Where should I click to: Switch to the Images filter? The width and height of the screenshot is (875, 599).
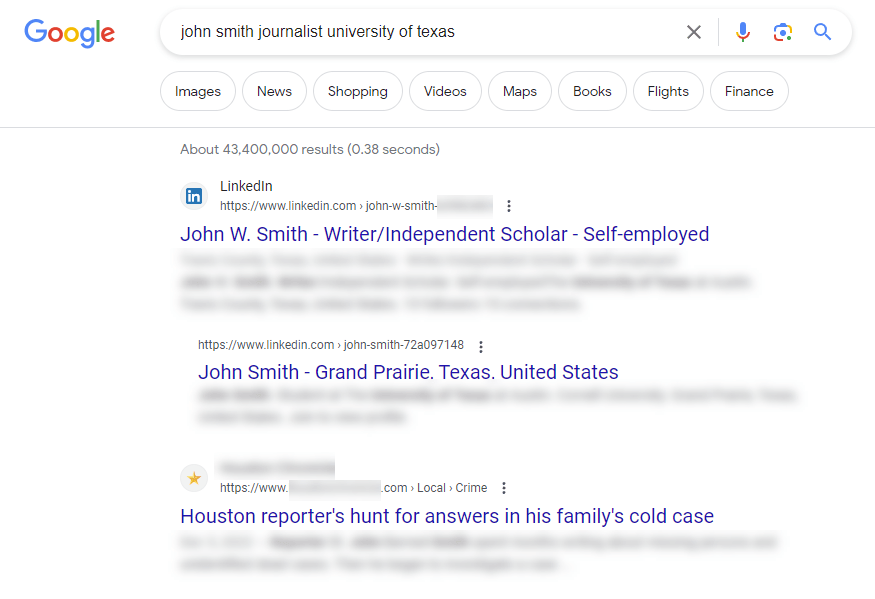click(x=198, y=91)
